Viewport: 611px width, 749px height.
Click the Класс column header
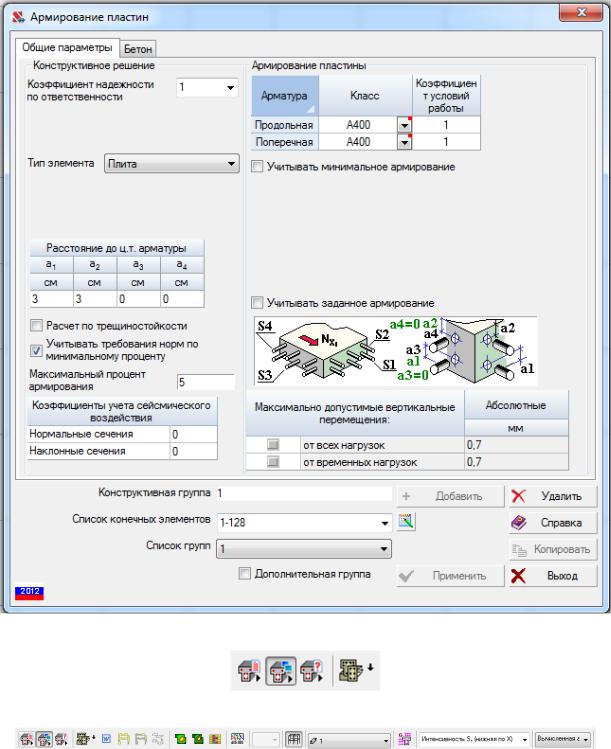(x=365, y=96)
